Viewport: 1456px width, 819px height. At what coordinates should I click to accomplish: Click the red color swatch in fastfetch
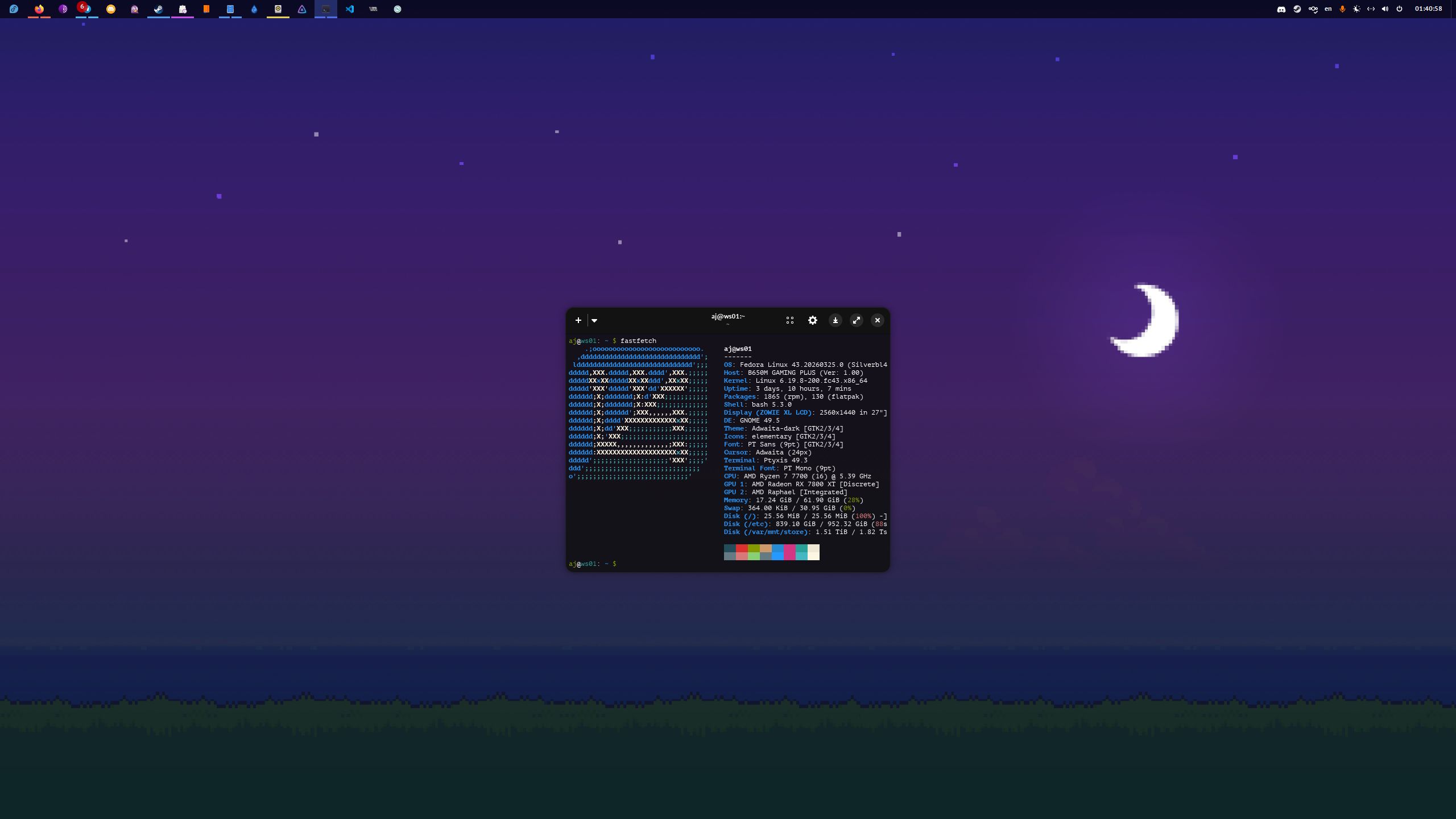pos(742,548)
